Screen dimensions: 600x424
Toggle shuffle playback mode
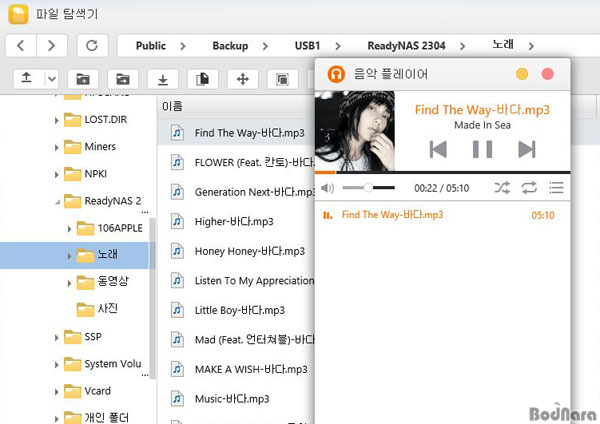(502, 188)
